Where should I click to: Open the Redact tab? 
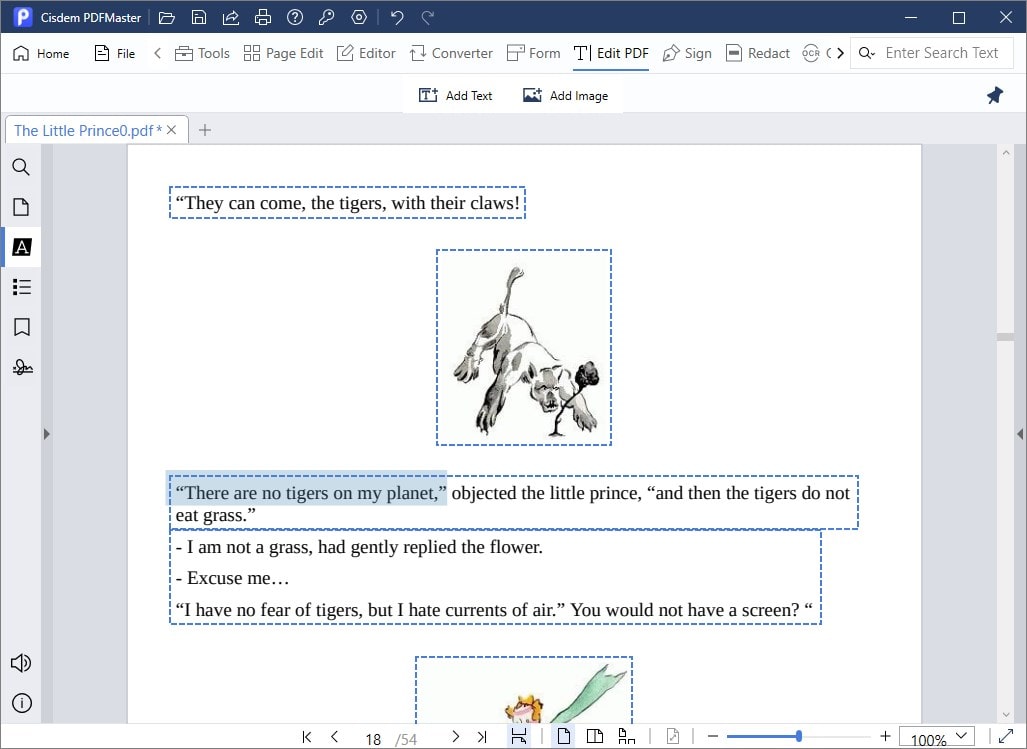point(758,53)
